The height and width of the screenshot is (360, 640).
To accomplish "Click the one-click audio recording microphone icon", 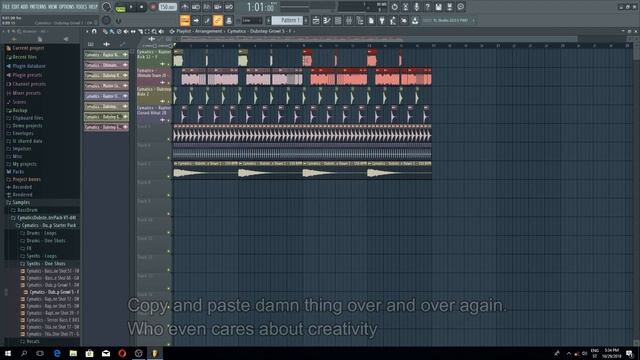I will point(417,7).
